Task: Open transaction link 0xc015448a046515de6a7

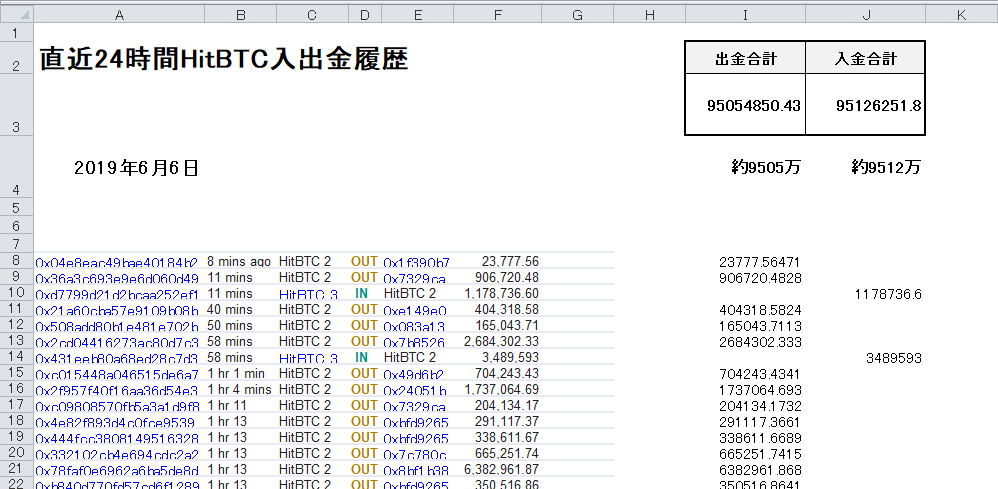Action: pos(116,374)
